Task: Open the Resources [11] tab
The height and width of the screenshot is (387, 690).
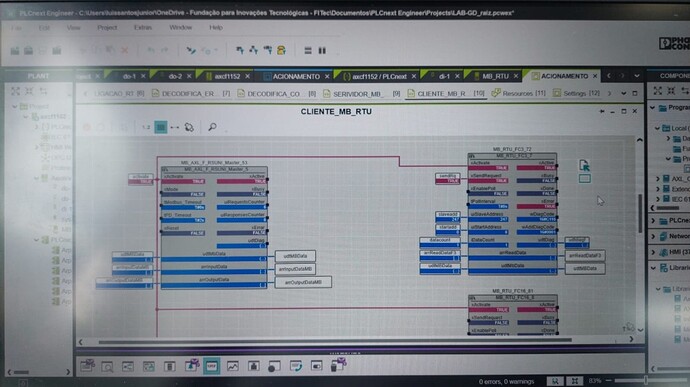Action: (518, 93)
